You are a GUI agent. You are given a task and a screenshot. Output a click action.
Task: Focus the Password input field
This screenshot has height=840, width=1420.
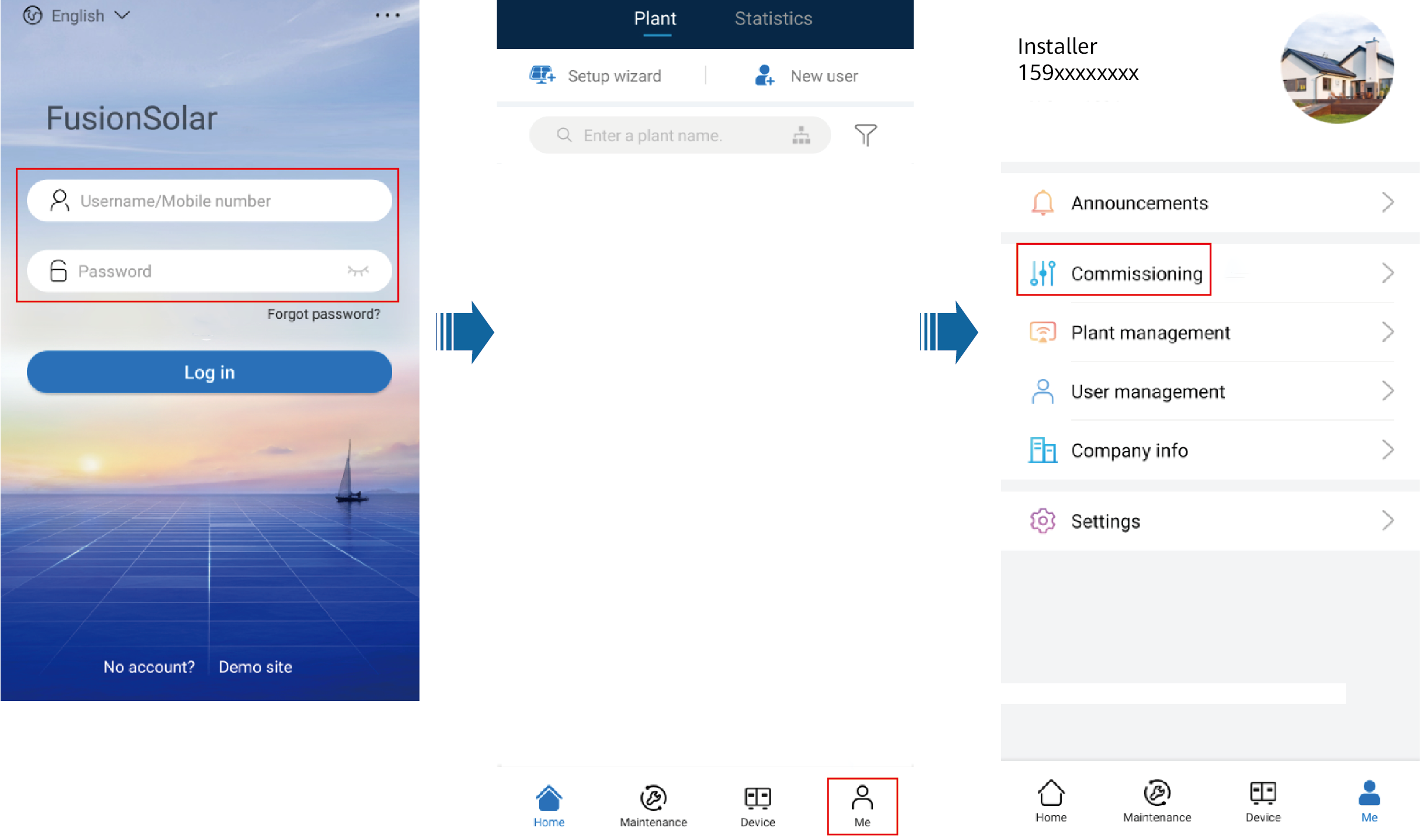[x=209, y=271]
